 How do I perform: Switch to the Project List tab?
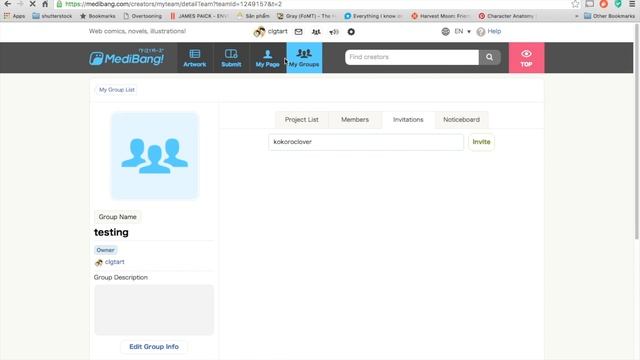point(302,120)
